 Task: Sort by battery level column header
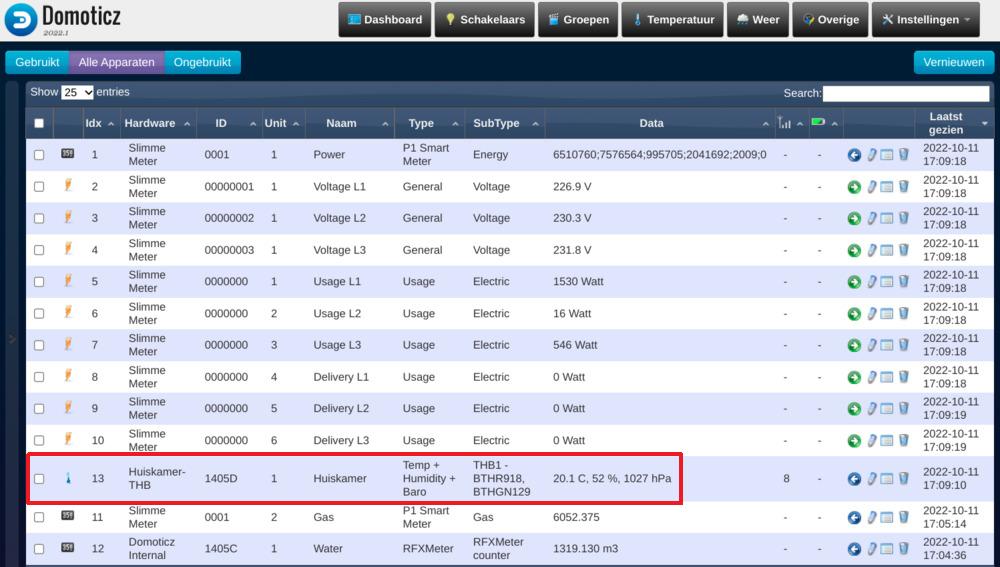(825, 123)
